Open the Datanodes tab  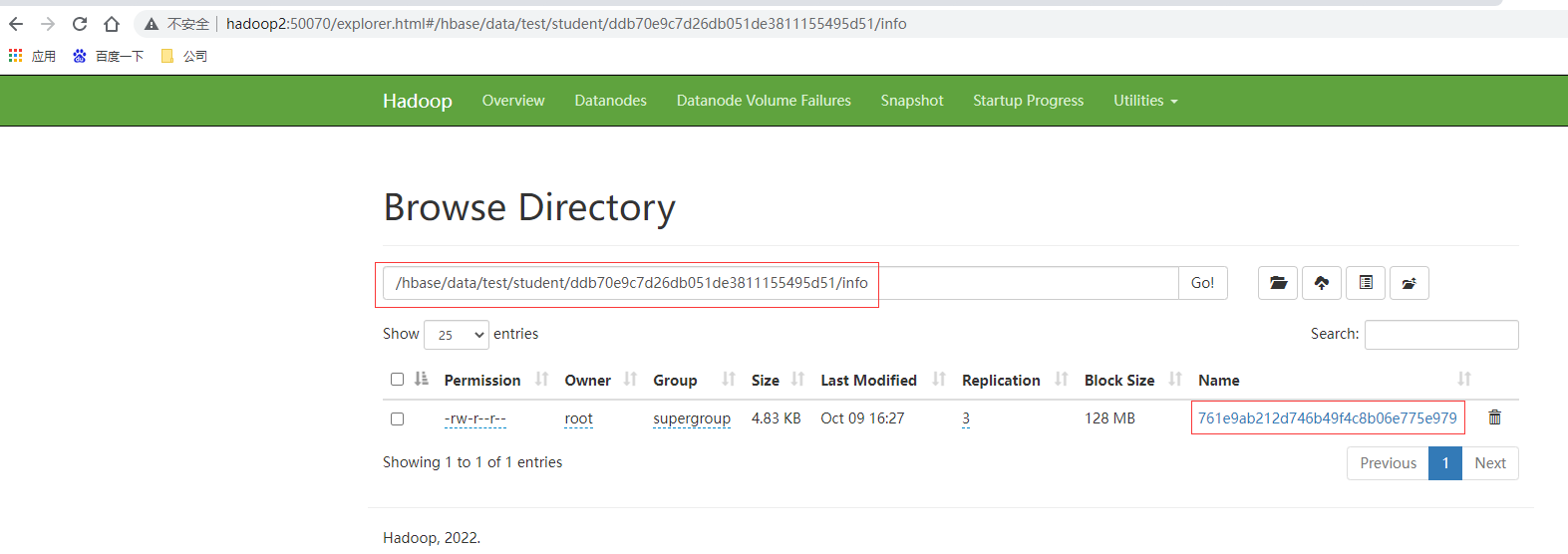point(611,101)
